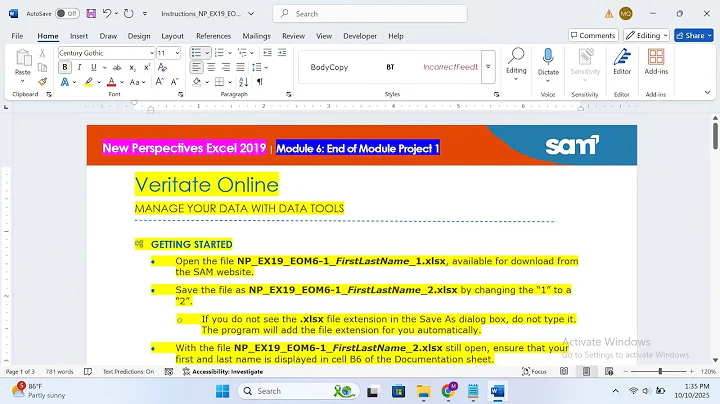Switch to Read Mode view icon
Screen dimensions: 720x404
click(564, 371)
